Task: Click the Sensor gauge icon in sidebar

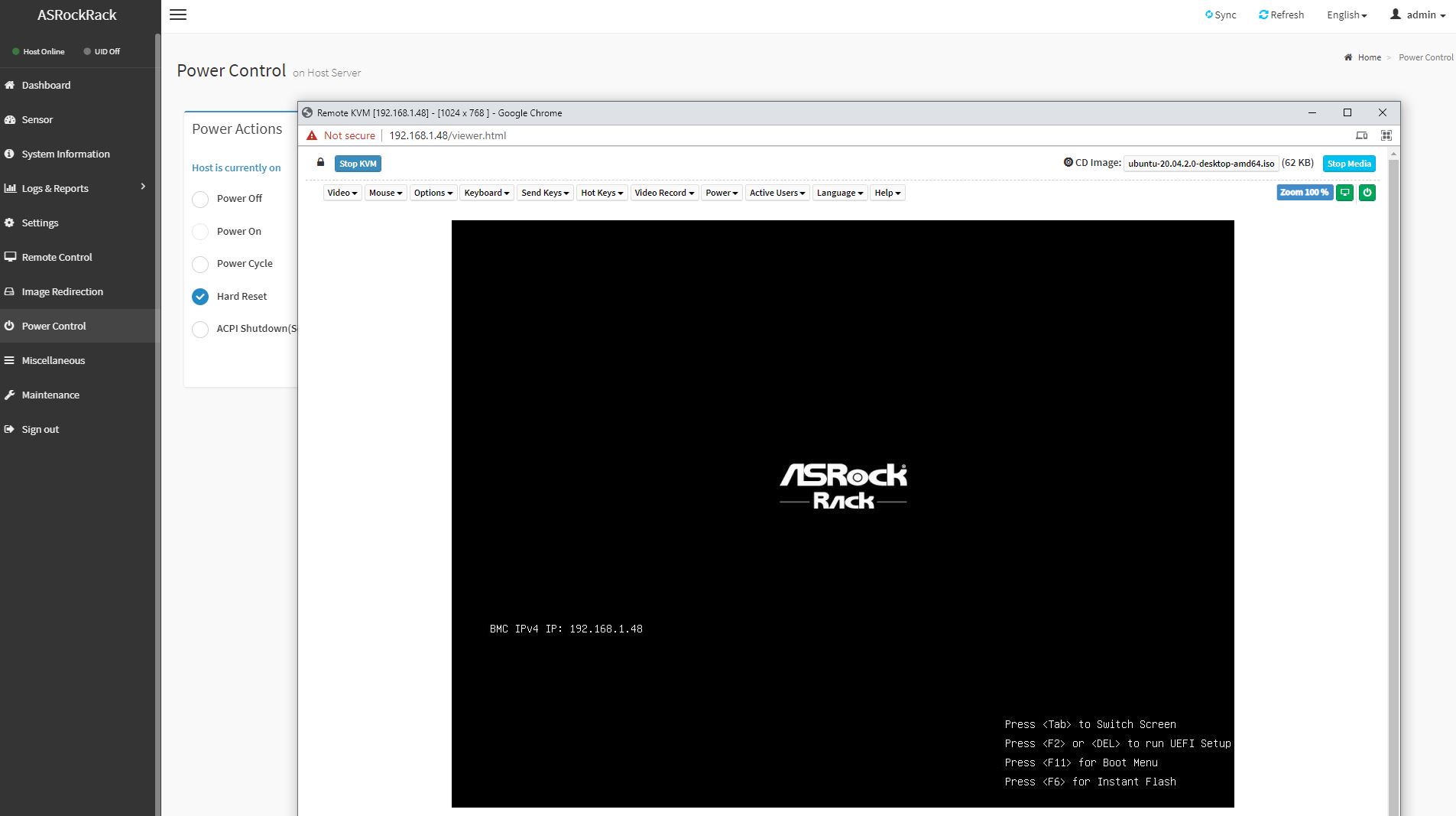Action: [x=9, y=119]
